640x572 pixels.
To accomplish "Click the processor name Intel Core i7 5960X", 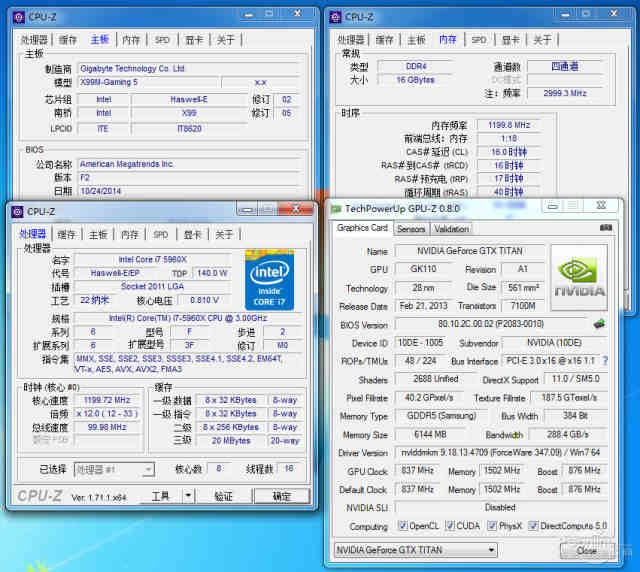I will (x=153, y=259).
